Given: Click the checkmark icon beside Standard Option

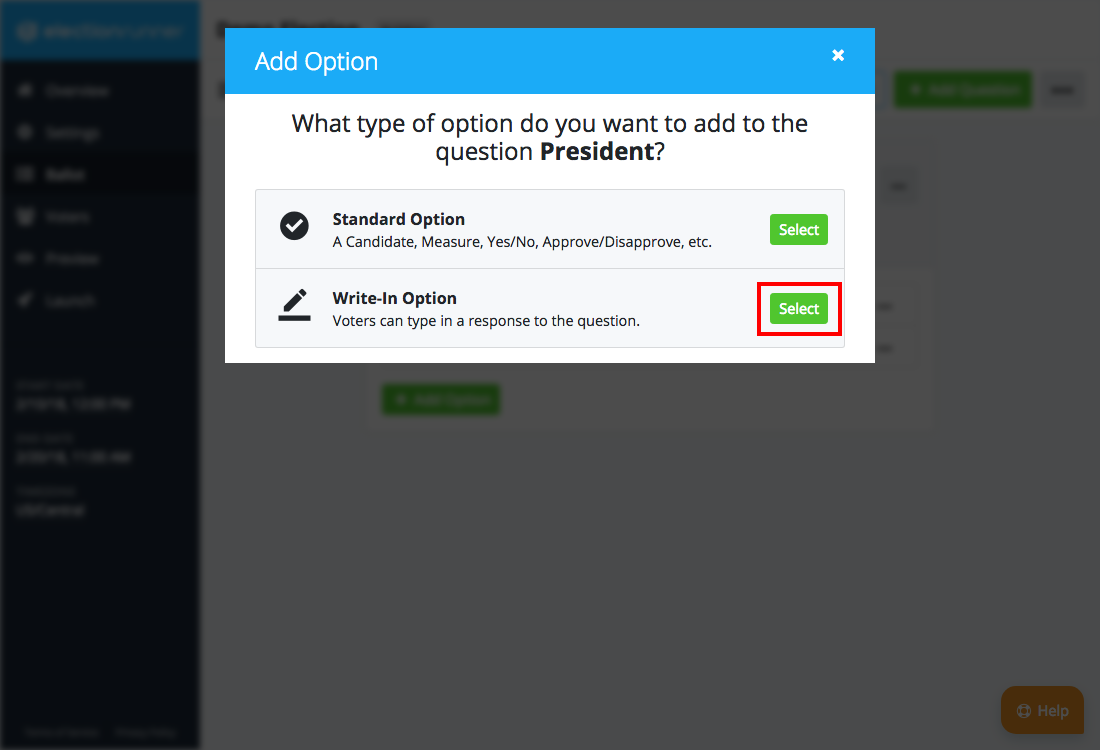Looking at the screenshot, I should pos(294,226).
